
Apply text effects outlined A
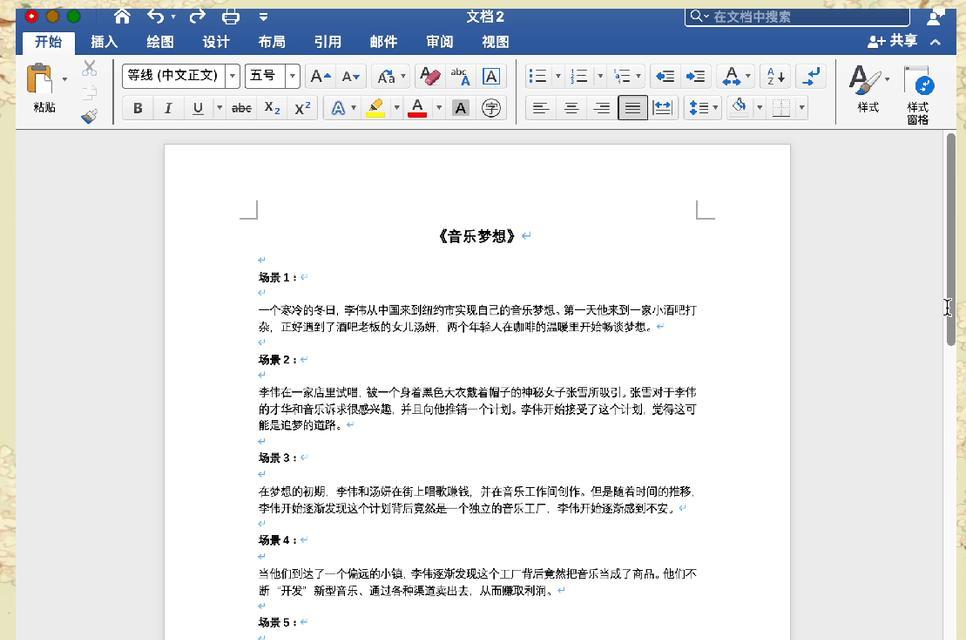click(338, 108)
